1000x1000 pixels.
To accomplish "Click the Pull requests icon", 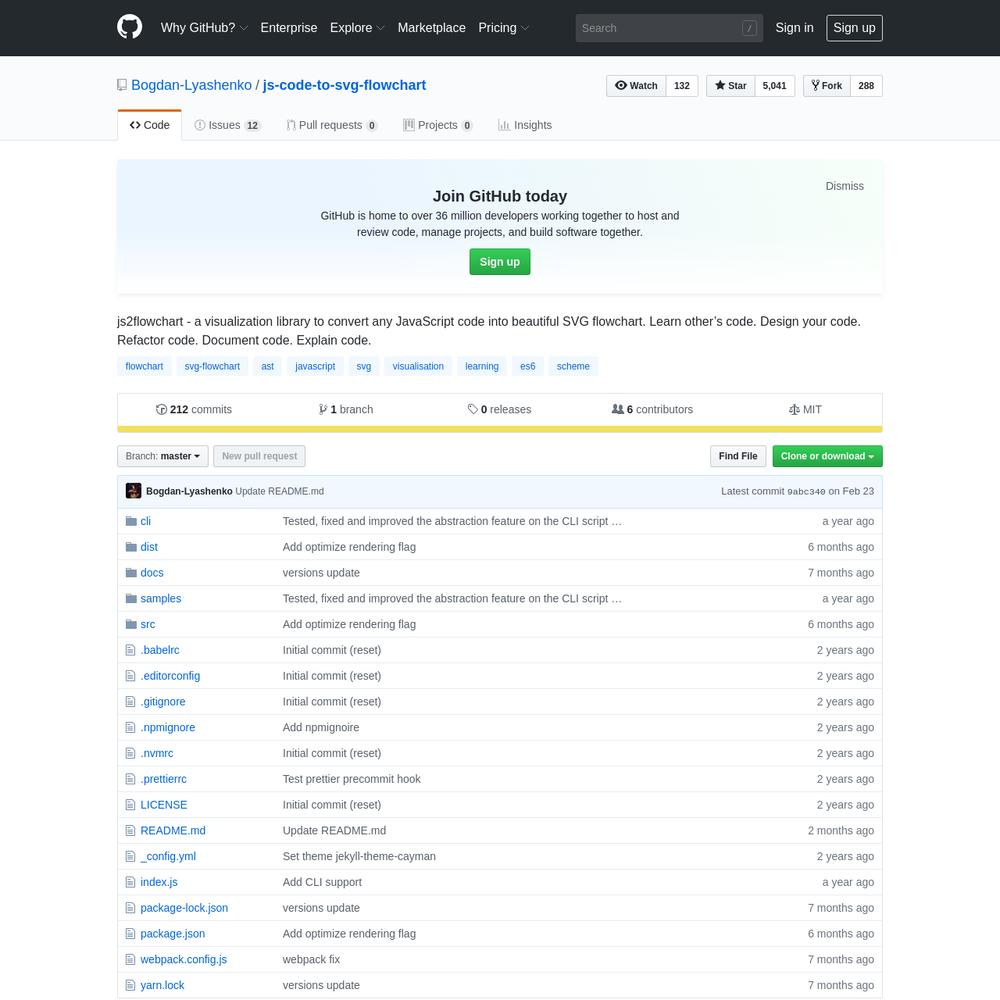I will tap(291, 125).
